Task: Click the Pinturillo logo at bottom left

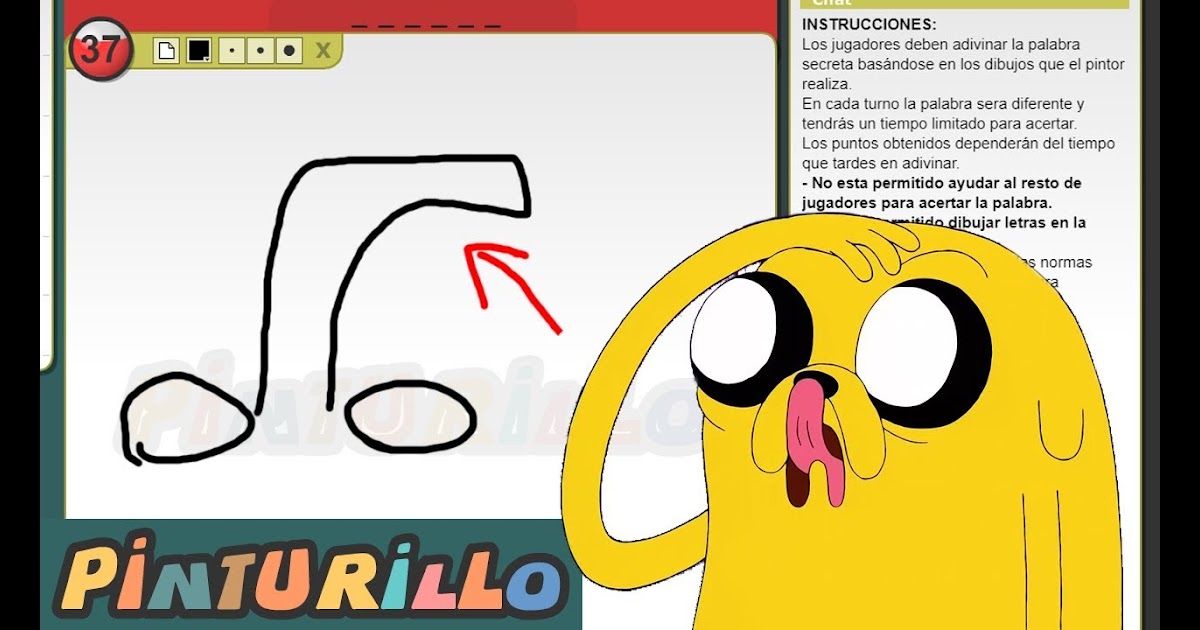Action: click(x=311, y=576)
